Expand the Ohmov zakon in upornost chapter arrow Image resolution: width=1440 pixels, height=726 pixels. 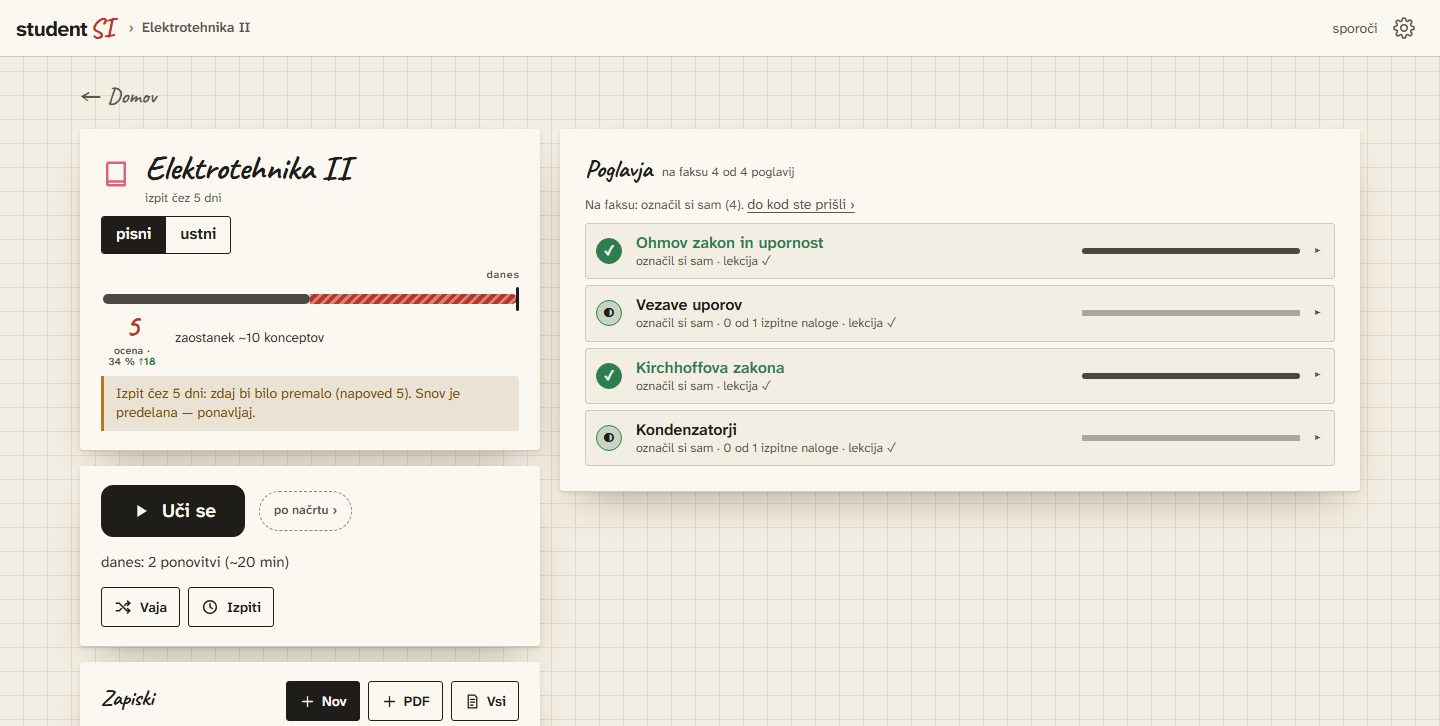(1318, 251)
